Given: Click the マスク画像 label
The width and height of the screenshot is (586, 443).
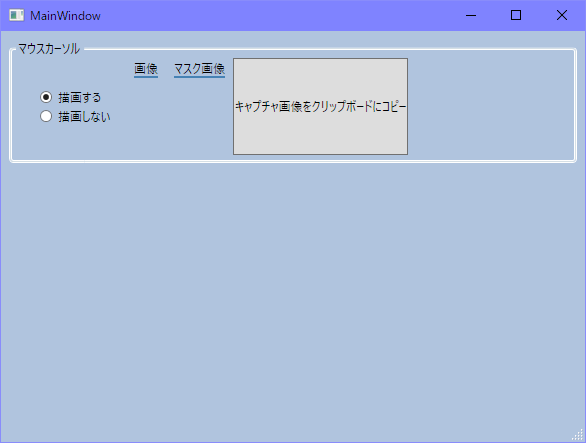Looking at the screenshot, I should (x=199, y=69).
